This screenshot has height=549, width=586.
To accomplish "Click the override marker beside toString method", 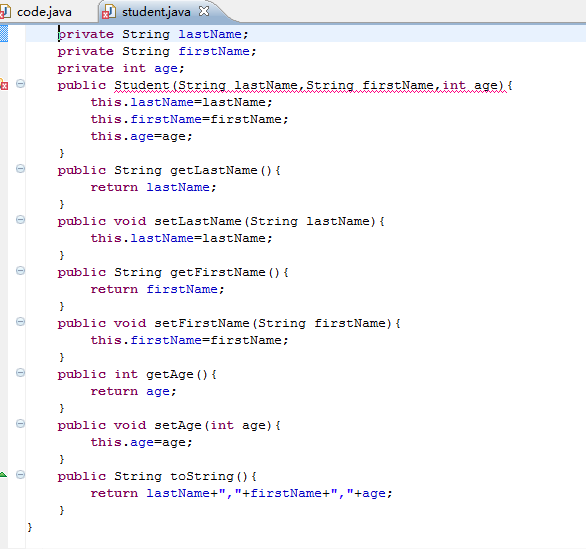I will [x=3, y=475].
